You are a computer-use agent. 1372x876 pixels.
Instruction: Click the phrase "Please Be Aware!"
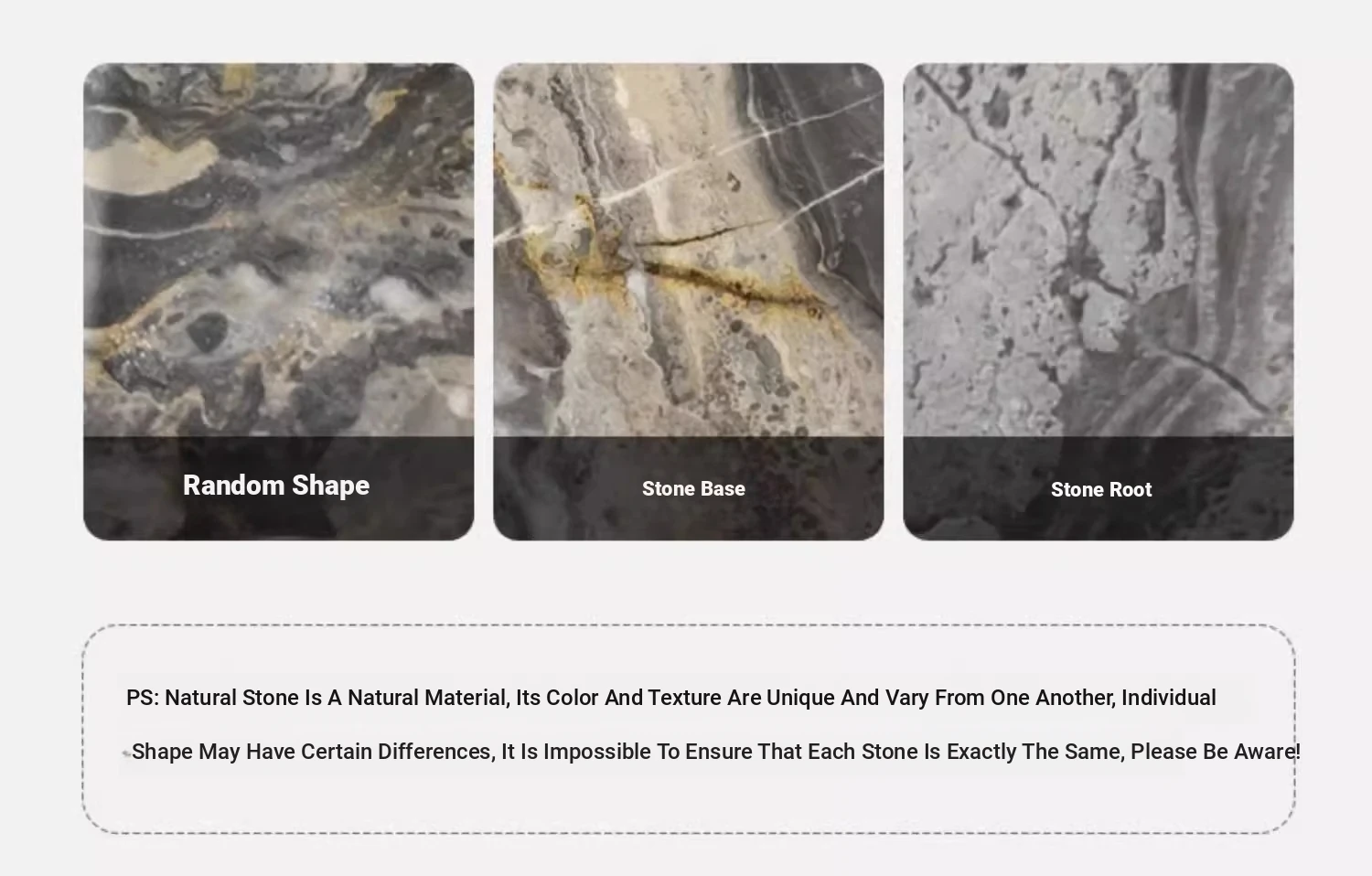(1216, 752)
